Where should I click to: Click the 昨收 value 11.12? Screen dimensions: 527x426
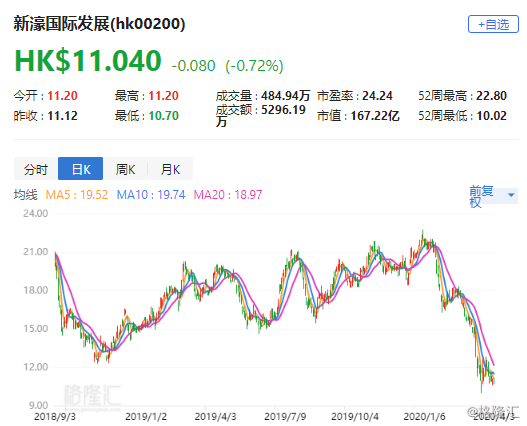coord(63,116)
